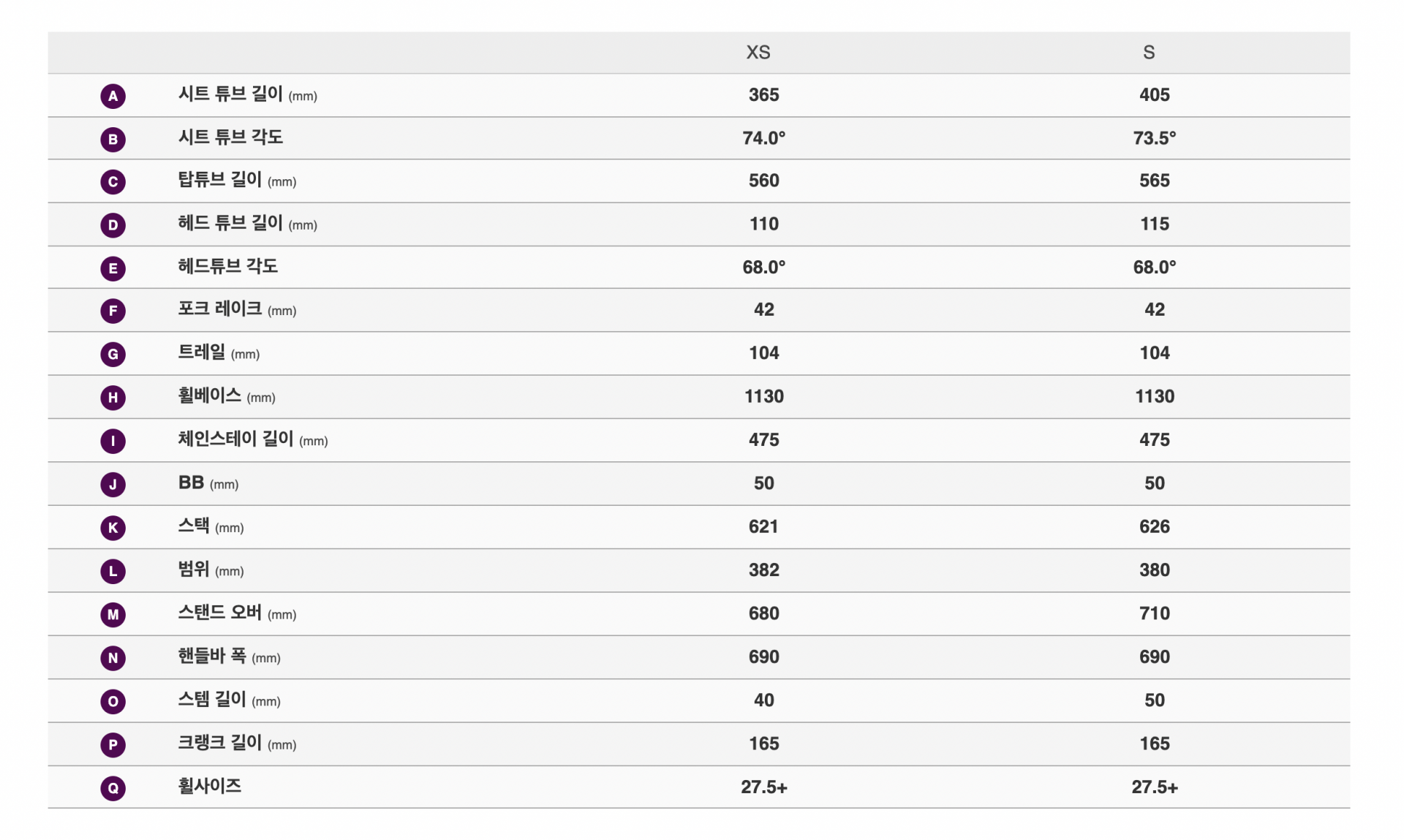Viewport: 1404px width, 840px height.
Task: Click the purple J circle icon
Action: pos(113,485)
